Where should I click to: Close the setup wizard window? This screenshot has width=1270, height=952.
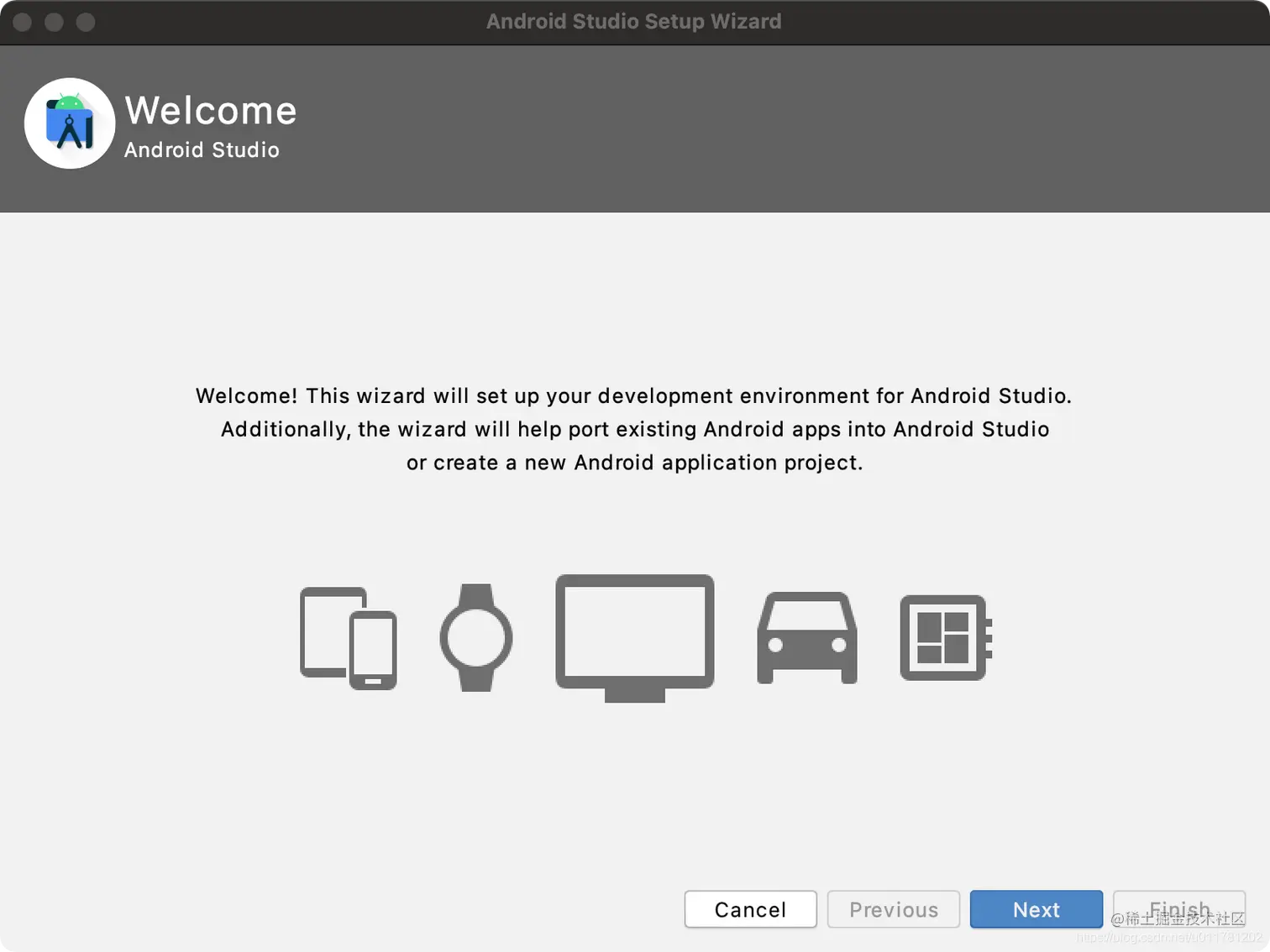pyautogui.click(x=23, y=22)
